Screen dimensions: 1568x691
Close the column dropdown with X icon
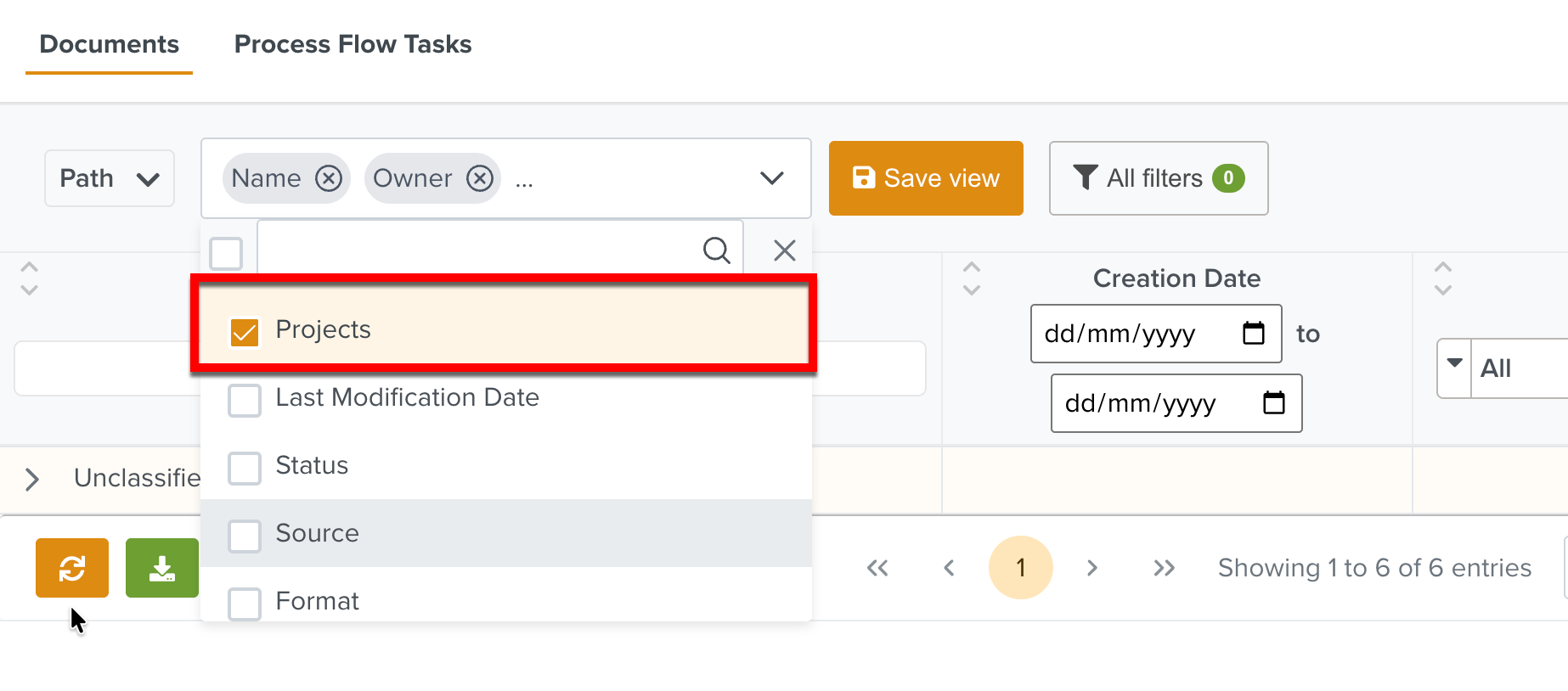(784, 250)
